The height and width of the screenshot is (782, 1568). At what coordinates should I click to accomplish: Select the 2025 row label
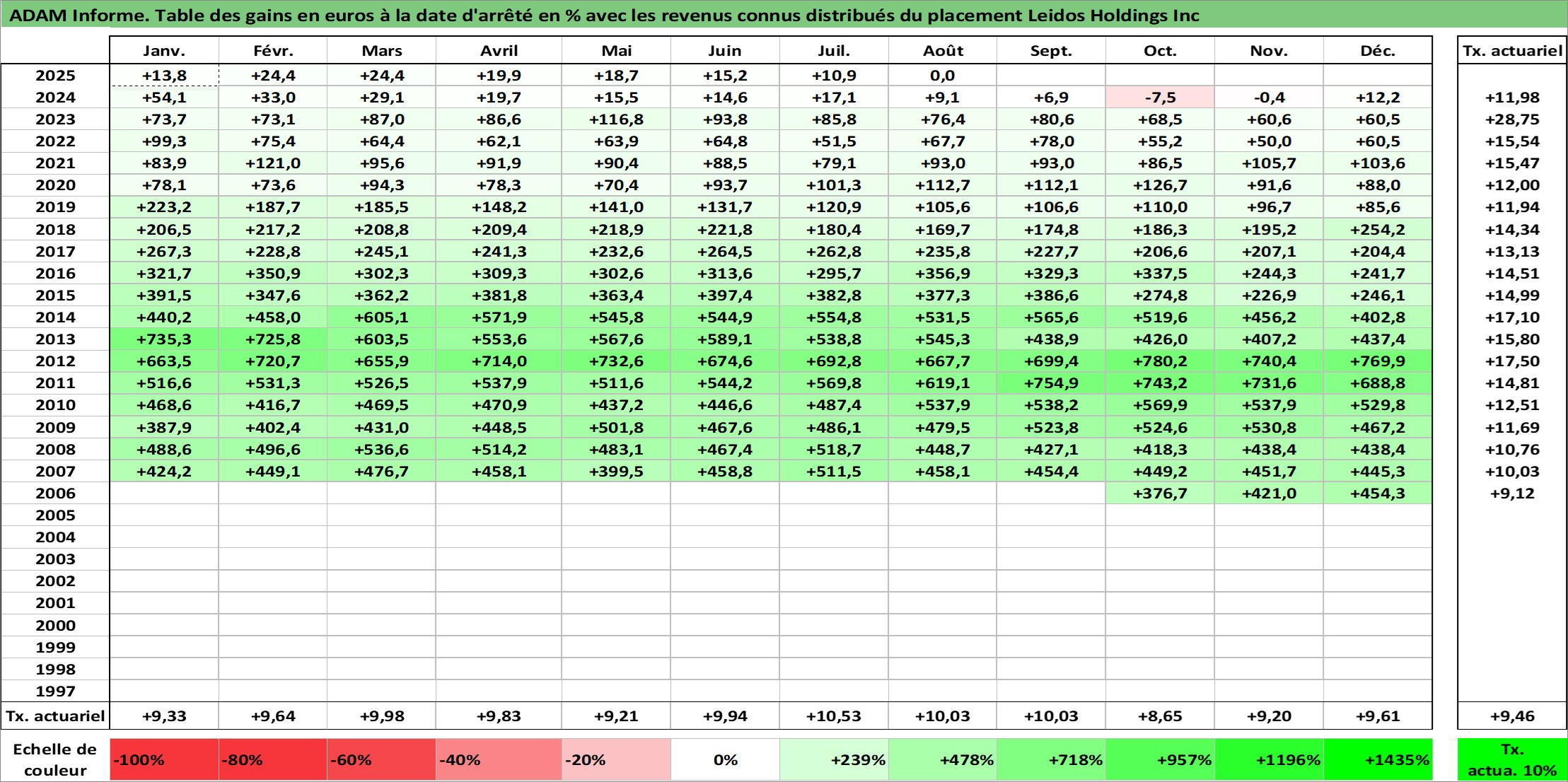(x=55, y=76)
